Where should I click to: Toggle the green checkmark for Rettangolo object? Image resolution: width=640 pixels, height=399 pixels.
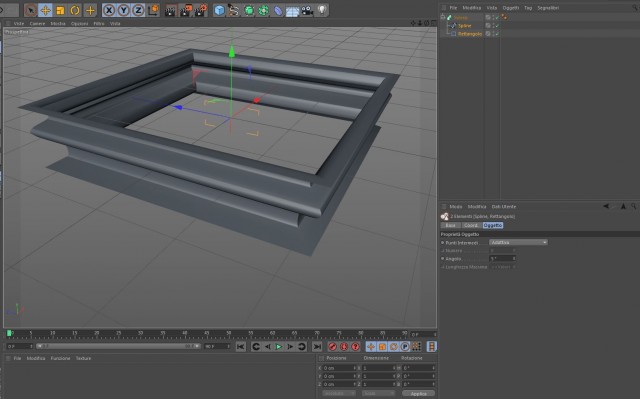click(x=497, y=34)
